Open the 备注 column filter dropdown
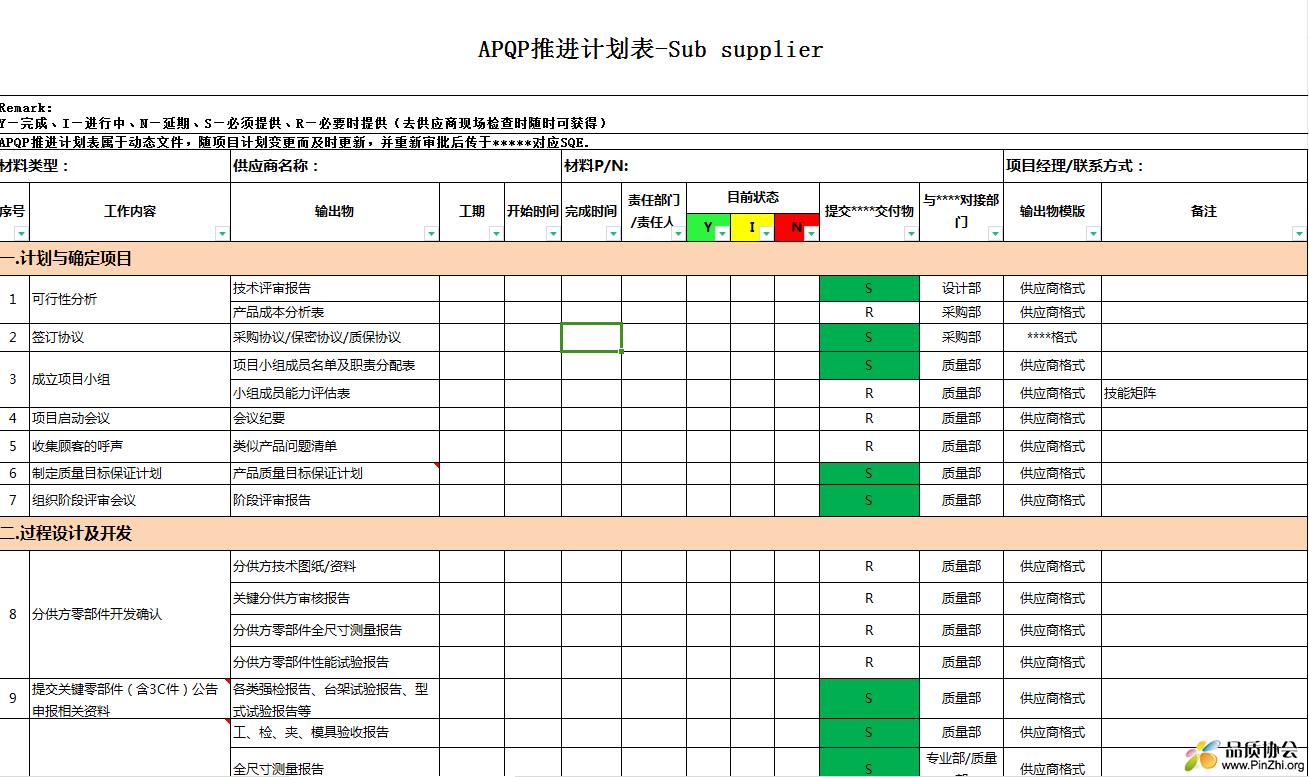 (x=1299, y=233)
